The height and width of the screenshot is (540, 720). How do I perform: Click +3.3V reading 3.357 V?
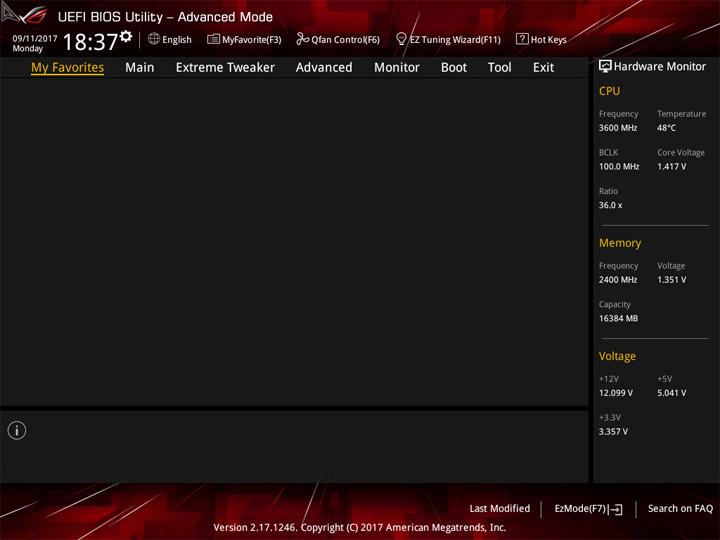coord(613,432)
